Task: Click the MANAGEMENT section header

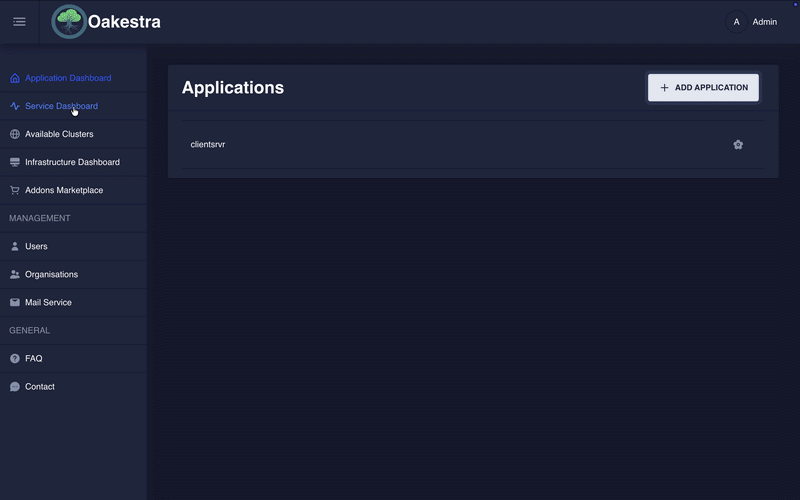Action: coord(40,218)
